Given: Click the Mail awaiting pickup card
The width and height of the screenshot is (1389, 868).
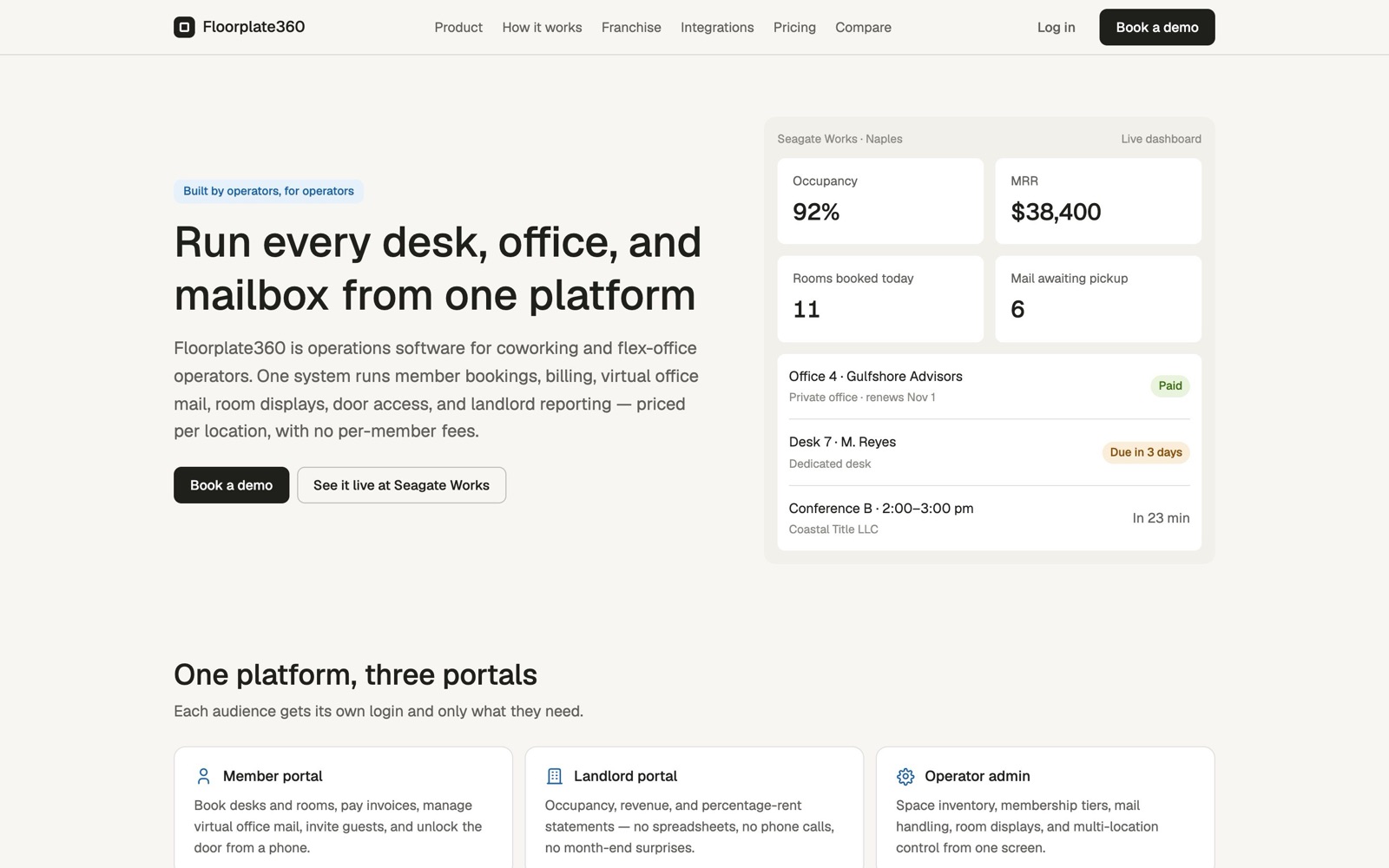Looking at the screenshot, I should [x=1098, y=299].
